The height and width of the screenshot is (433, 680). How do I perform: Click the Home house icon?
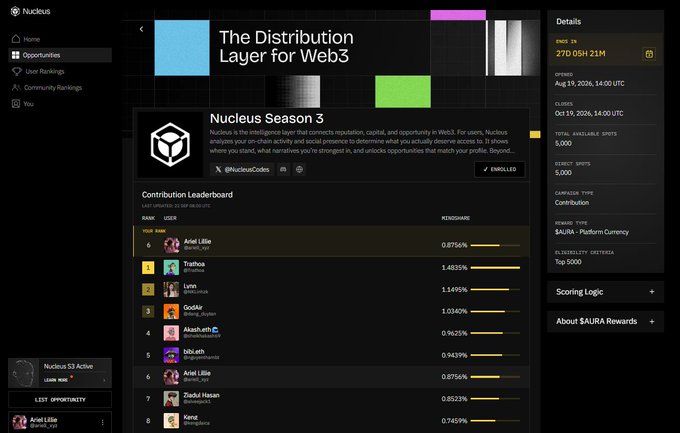16,39
